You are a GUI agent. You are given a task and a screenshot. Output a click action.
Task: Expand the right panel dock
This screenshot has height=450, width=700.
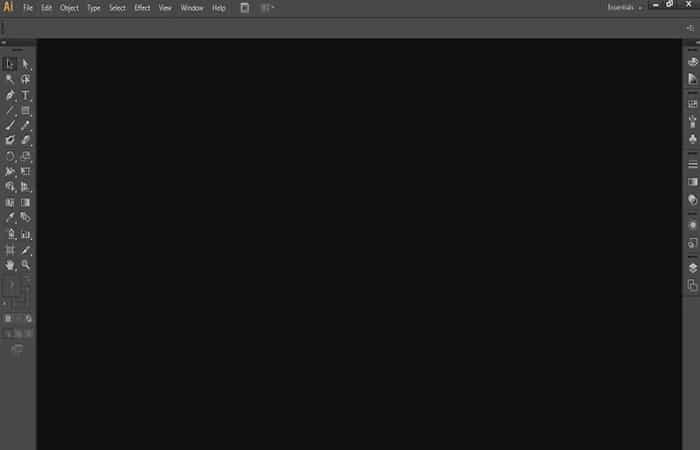697,42
